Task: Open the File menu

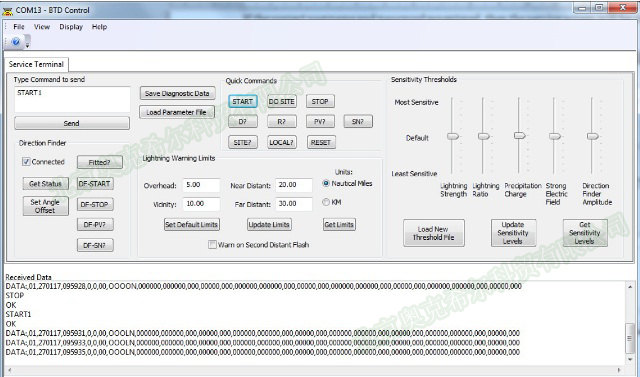Action: (19, 27)
